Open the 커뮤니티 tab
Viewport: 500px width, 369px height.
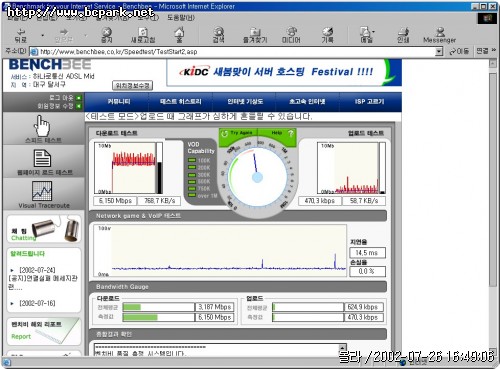(119, 101)
